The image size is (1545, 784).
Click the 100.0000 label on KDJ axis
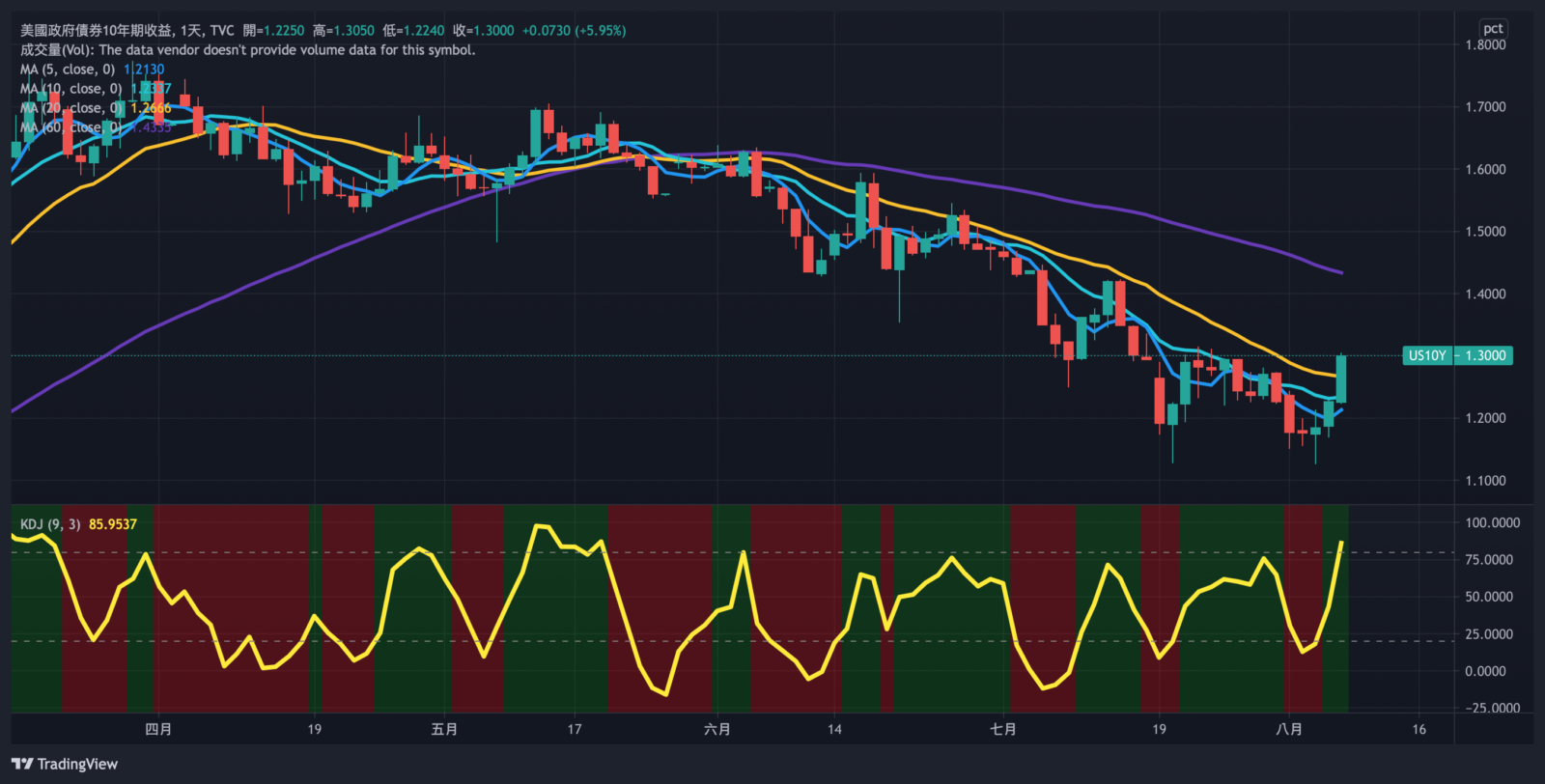(1492, 522)
